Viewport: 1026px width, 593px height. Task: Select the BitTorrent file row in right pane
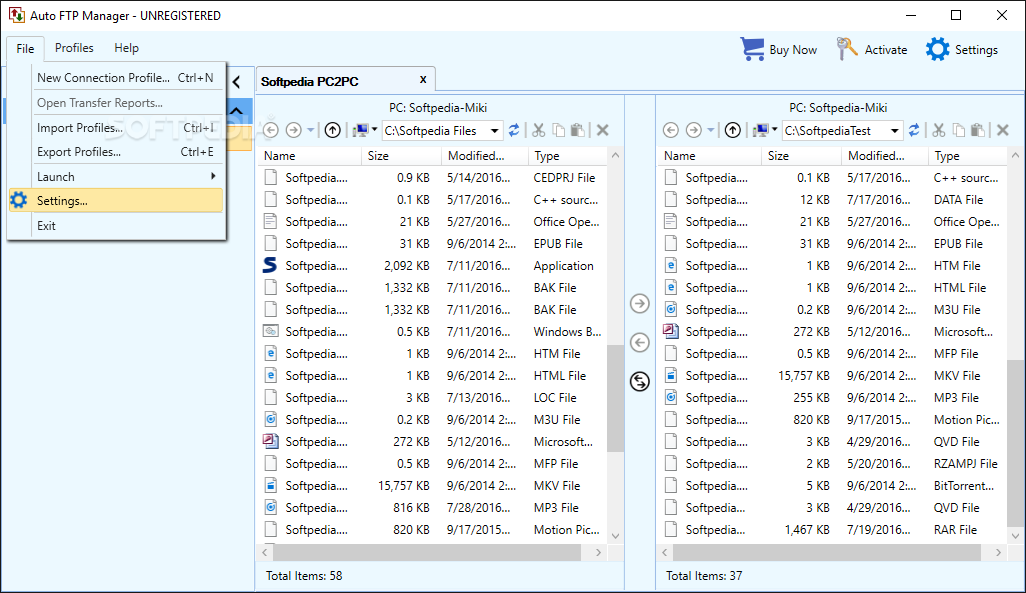(833, 486)
